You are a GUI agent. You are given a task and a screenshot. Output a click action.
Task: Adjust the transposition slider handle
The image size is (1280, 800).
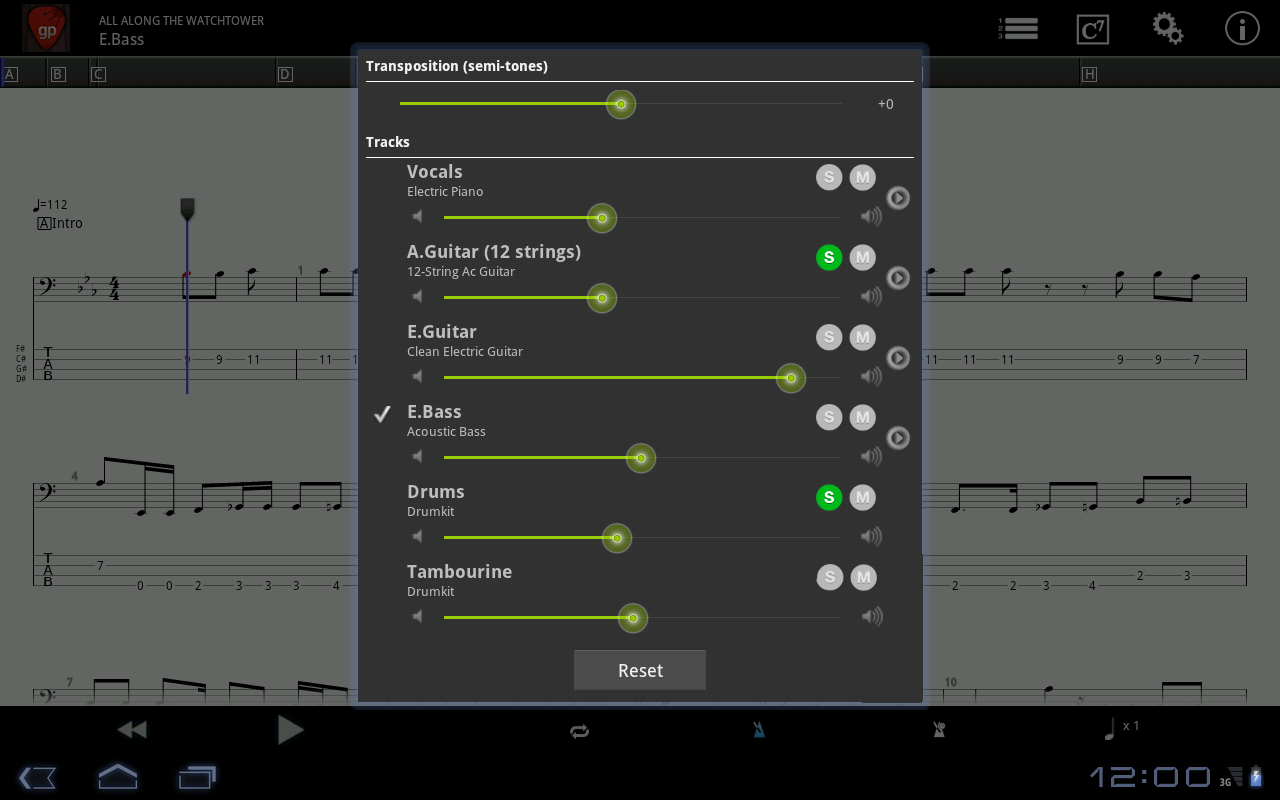621,104
